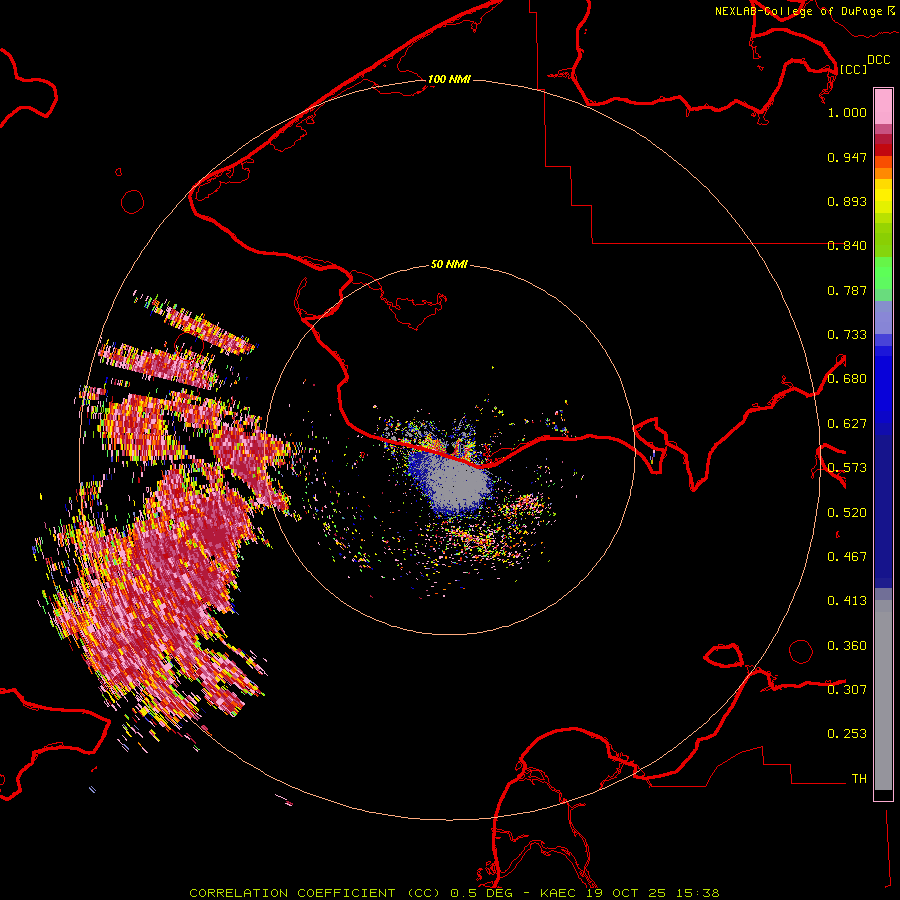The image size is (900, 900).
Task: Select the 0.947 legend value
Action: pos(847,157)
